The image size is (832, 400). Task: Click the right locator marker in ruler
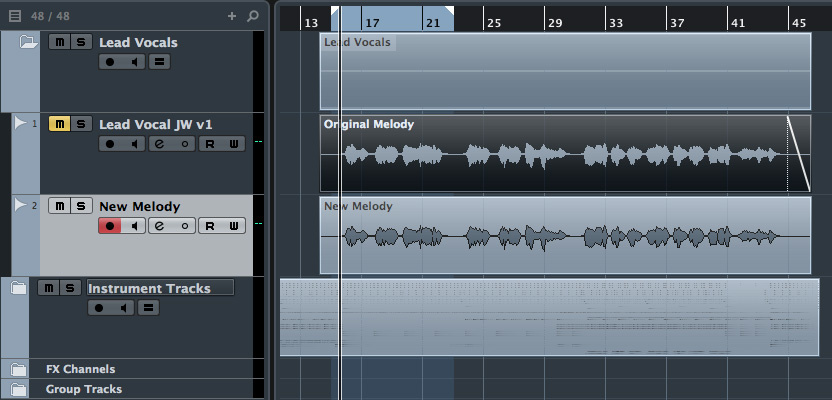tap(449, 10)
